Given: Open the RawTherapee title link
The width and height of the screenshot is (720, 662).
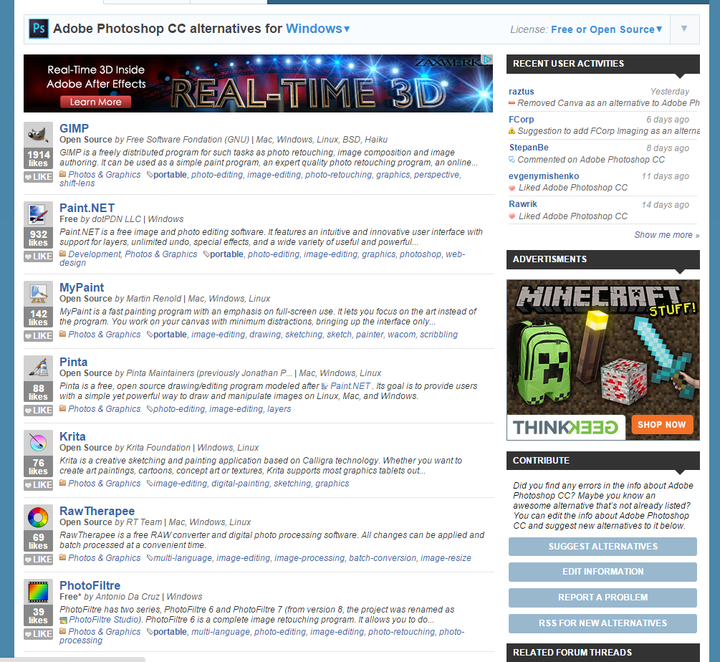Looking at the screenshot, I should click(97, 511).
